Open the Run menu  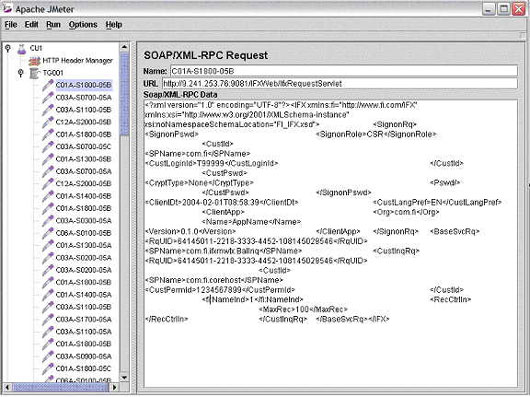coord(53,25)
